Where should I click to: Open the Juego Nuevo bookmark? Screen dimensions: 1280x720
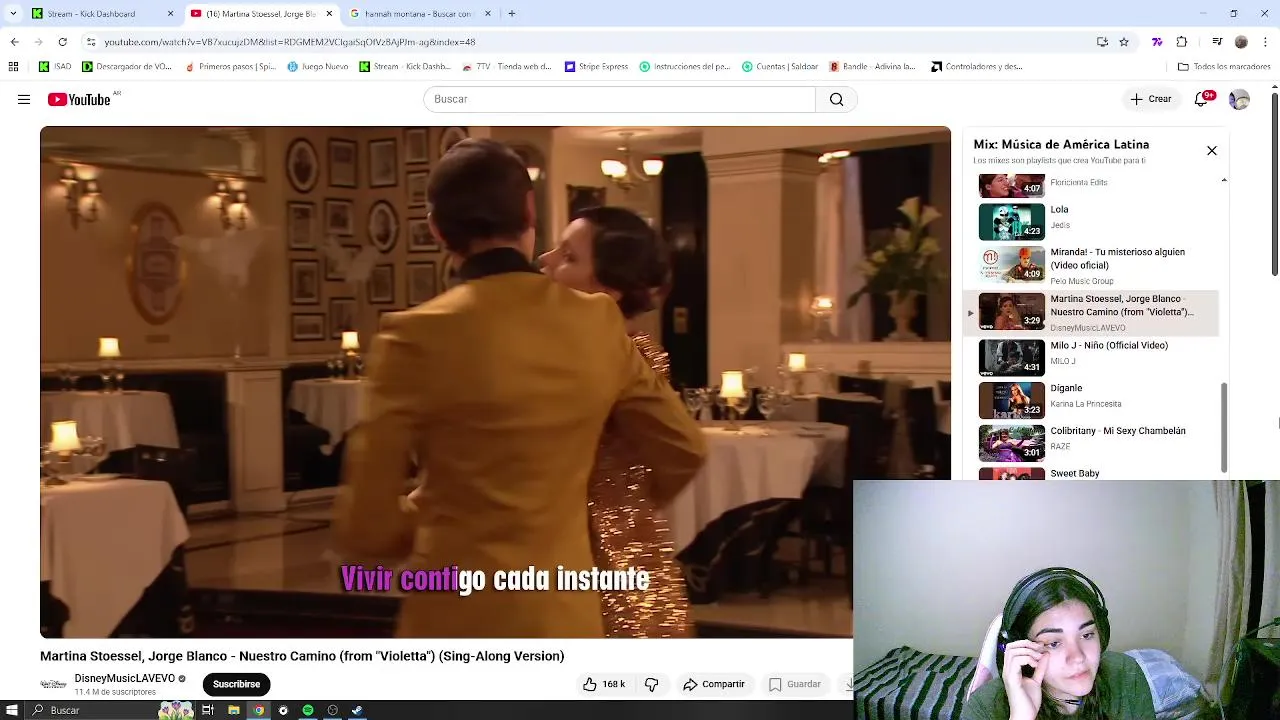click(x=318, y=67)
